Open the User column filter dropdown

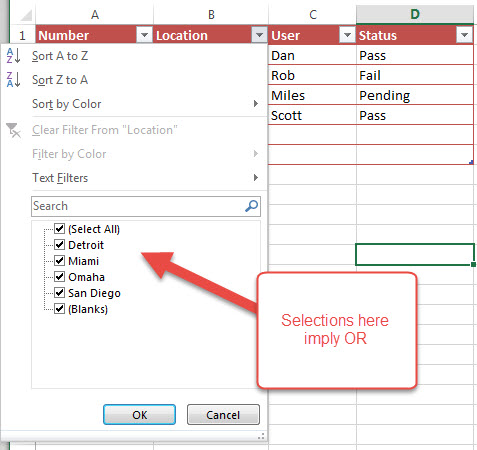pos(347,35)
